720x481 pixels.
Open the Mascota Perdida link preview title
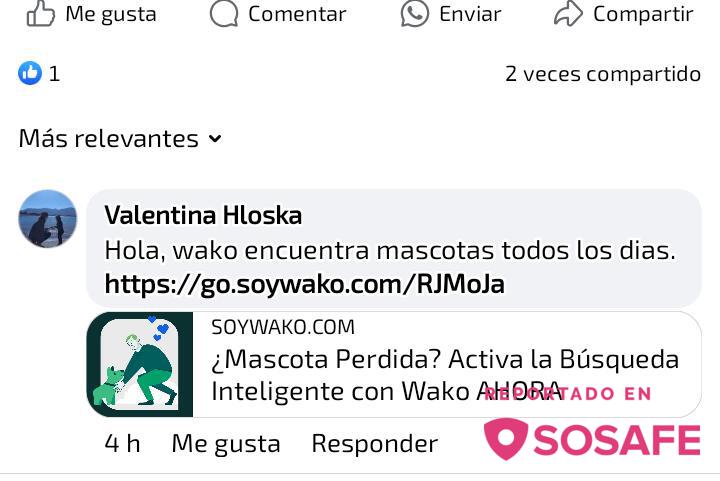tap(445, 375)
